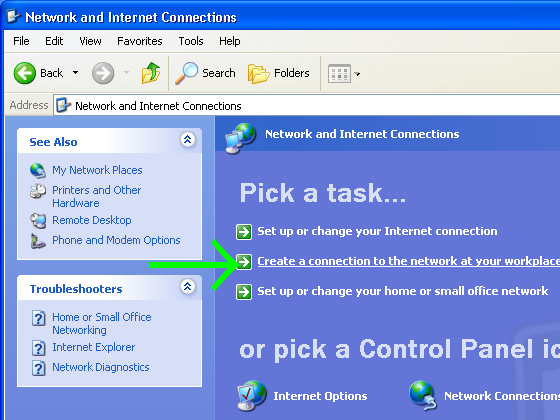Open Search with the magnifying glass icon

coord(186,73)
